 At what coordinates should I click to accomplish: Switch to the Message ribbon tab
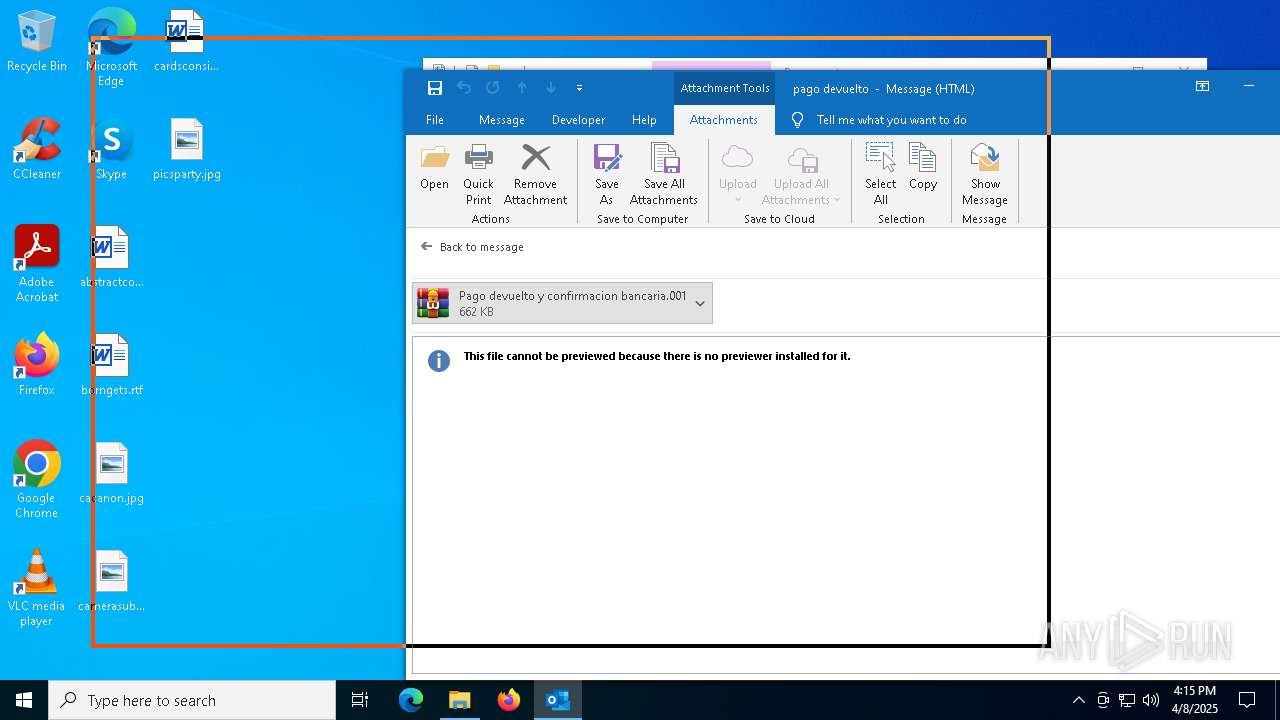pos(502,120)
